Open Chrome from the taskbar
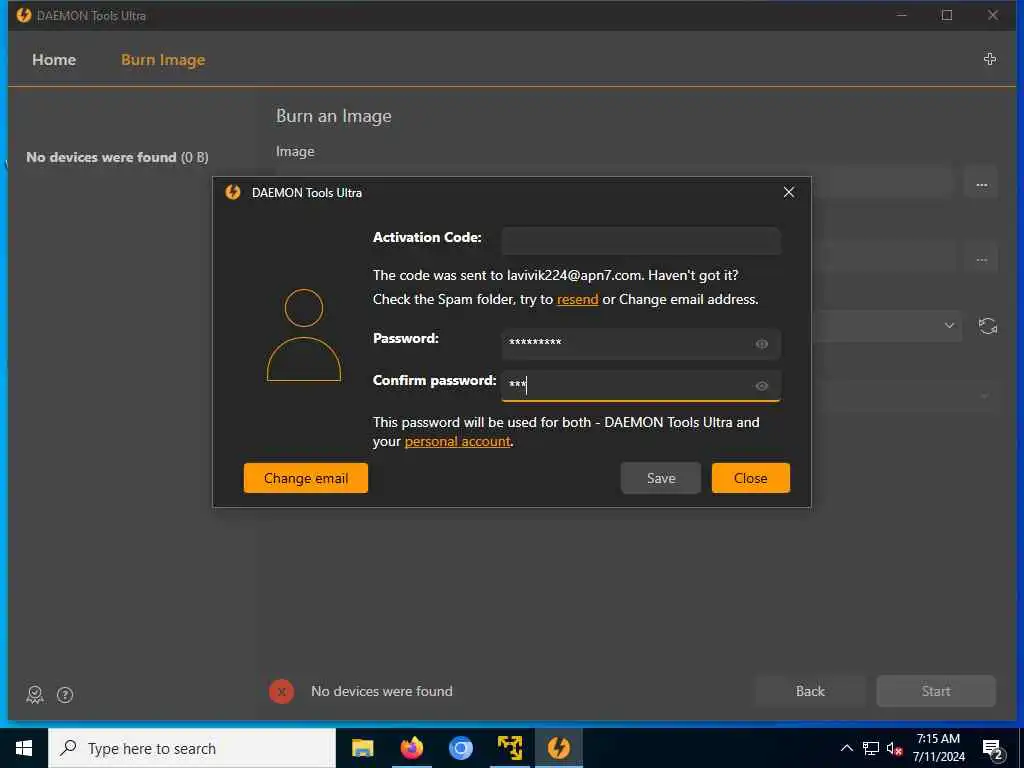Screen dimensions: 1024x768 [460, 748]
